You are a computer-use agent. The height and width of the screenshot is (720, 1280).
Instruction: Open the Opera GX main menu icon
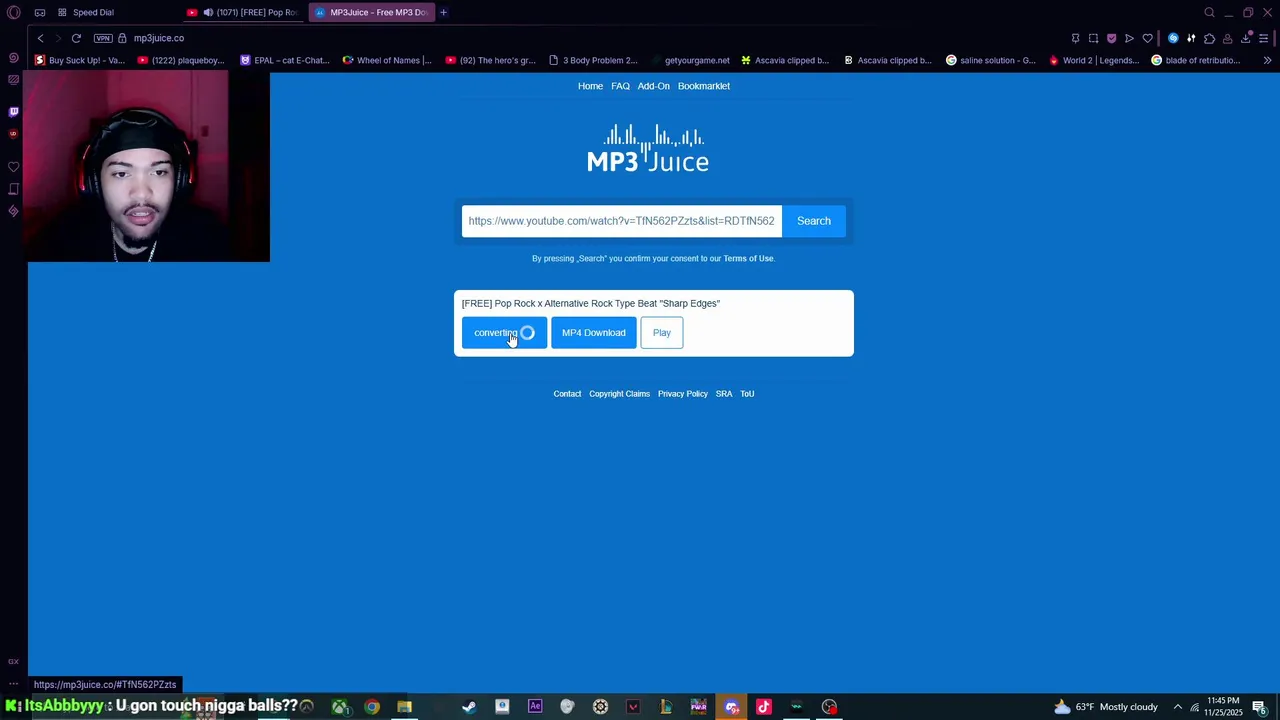13,12
